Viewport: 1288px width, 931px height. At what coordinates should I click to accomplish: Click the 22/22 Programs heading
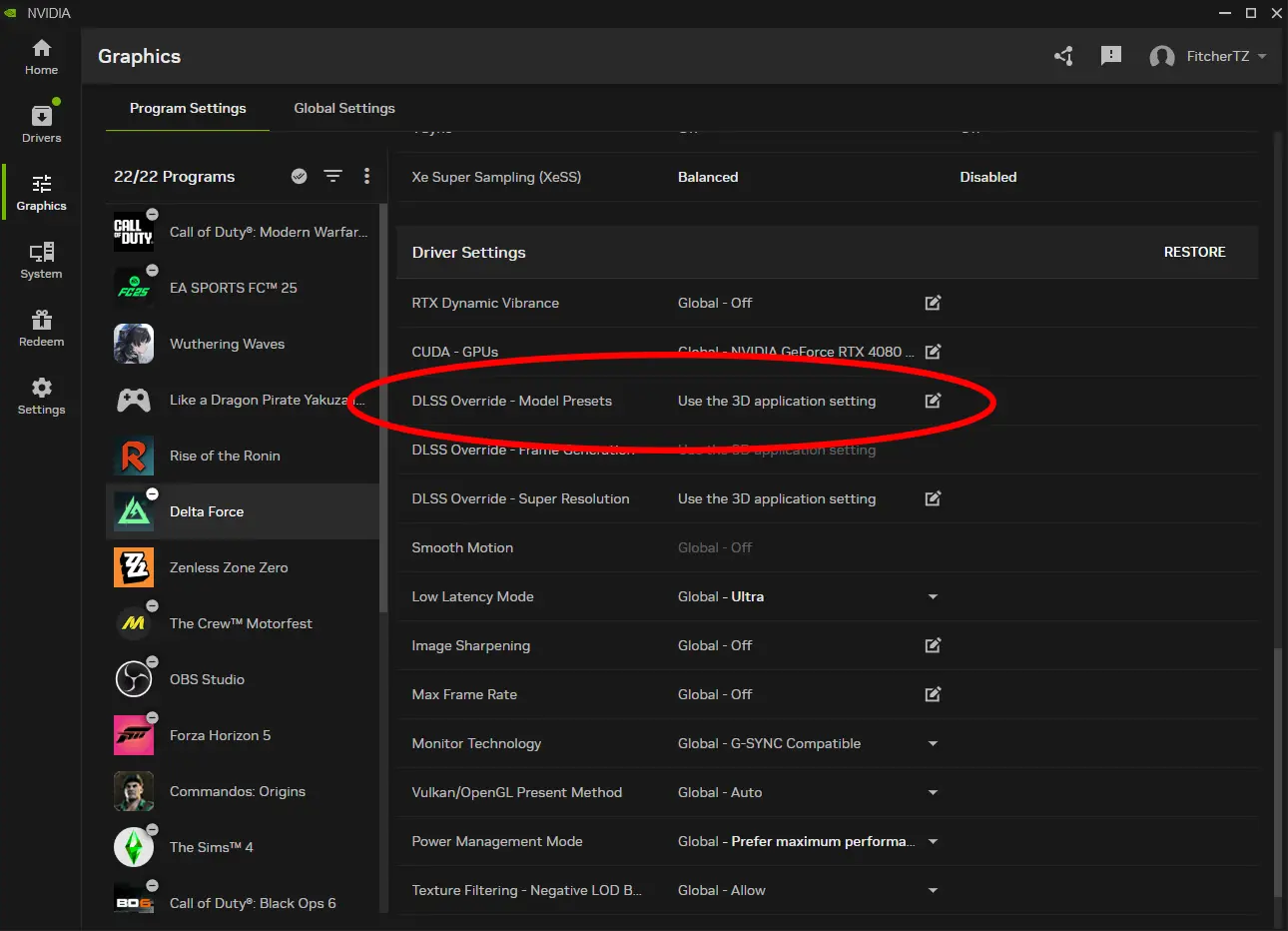click(x=175, y=176)
